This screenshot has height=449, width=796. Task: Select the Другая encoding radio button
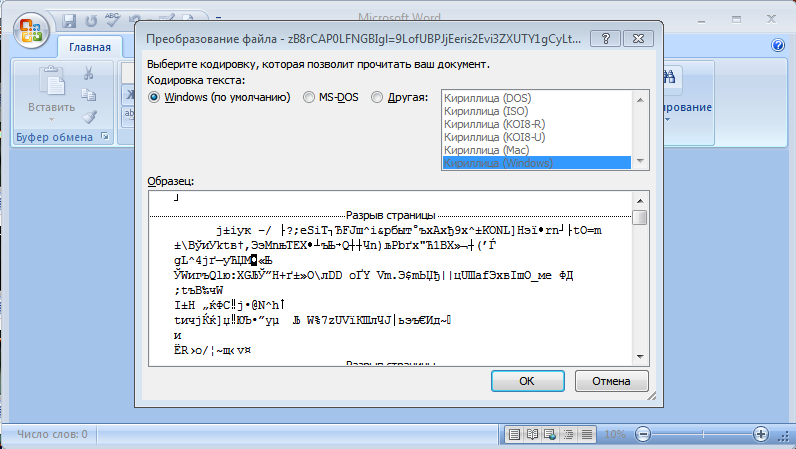click(x=377, y=97)
